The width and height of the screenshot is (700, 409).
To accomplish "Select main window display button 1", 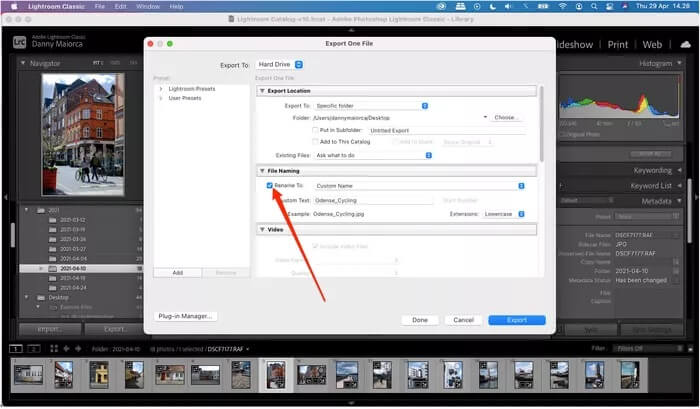I will [16, 349].
